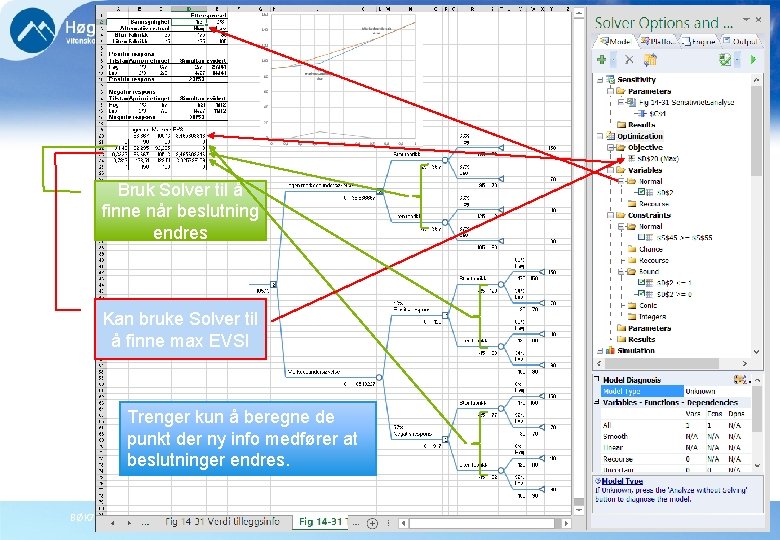Open the task pane options arrow
Viewport: 780px width, 540px height.
tap(746, 19)
